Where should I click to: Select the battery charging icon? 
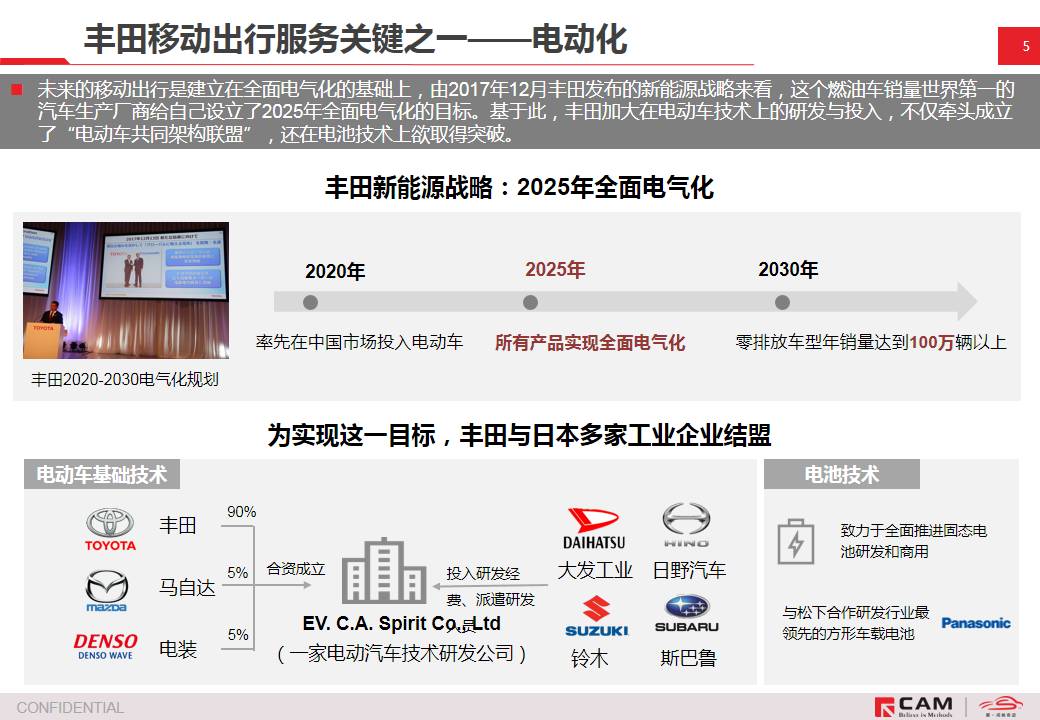pyautogui.click(x=796, y=541)
